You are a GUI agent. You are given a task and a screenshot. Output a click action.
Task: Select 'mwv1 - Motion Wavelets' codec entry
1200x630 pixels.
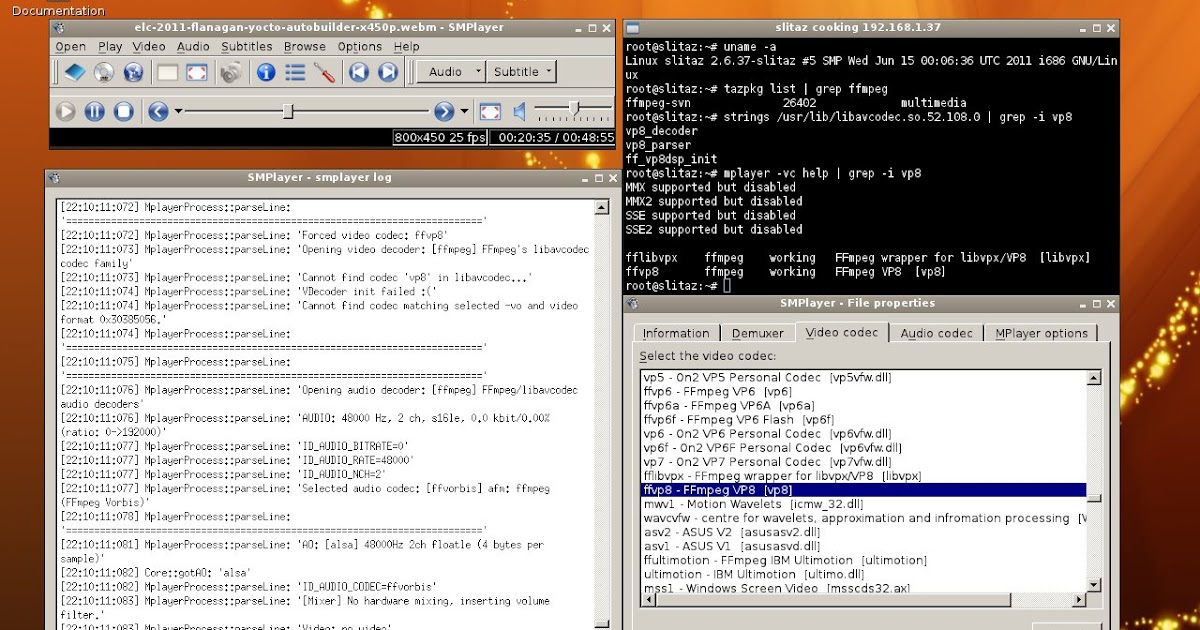click(863, 504)
